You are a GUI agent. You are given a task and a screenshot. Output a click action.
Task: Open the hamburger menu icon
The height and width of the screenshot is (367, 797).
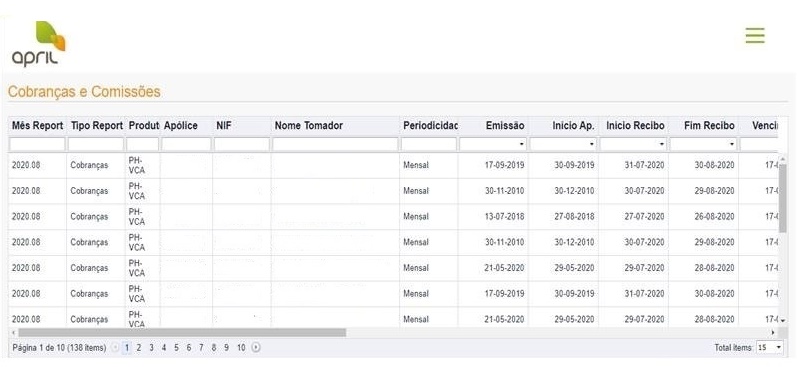(755, 36)
